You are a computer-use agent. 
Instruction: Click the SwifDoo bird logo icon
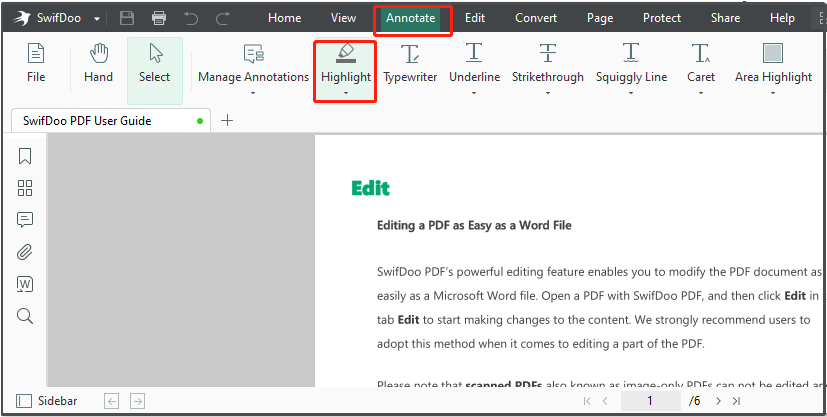tap(22, 19)
